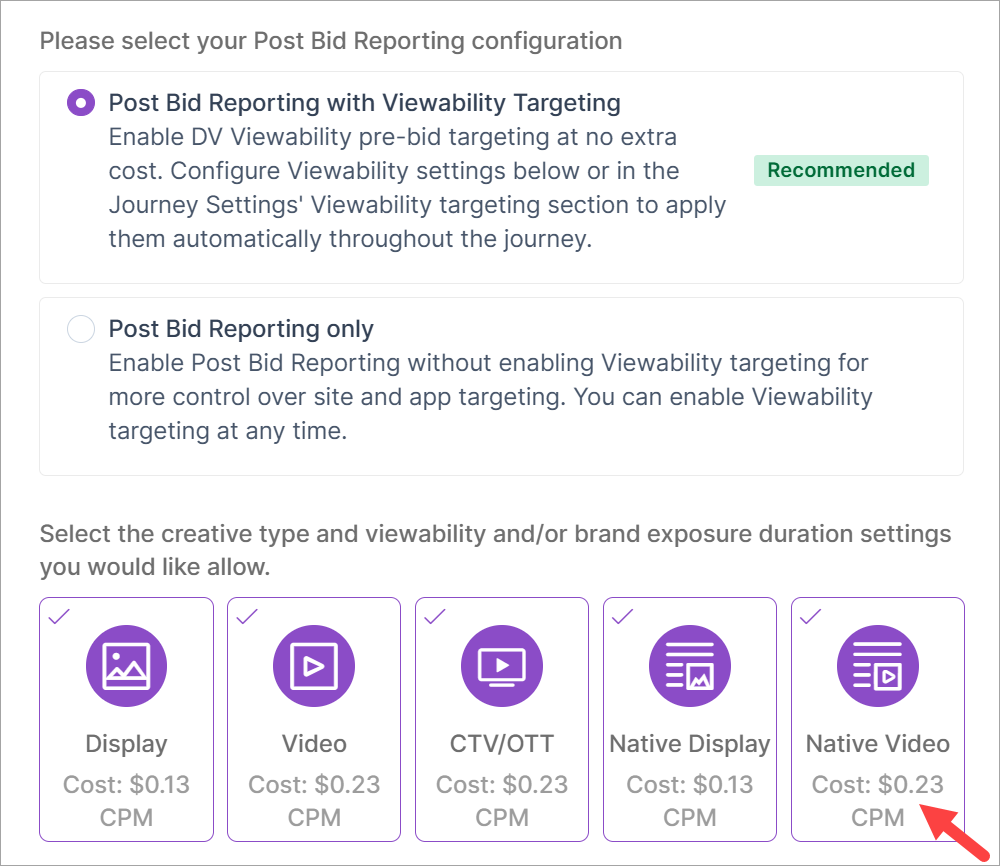Click the Video card label text
This screenshot has width=1000, height=866.
pos(314,744)
